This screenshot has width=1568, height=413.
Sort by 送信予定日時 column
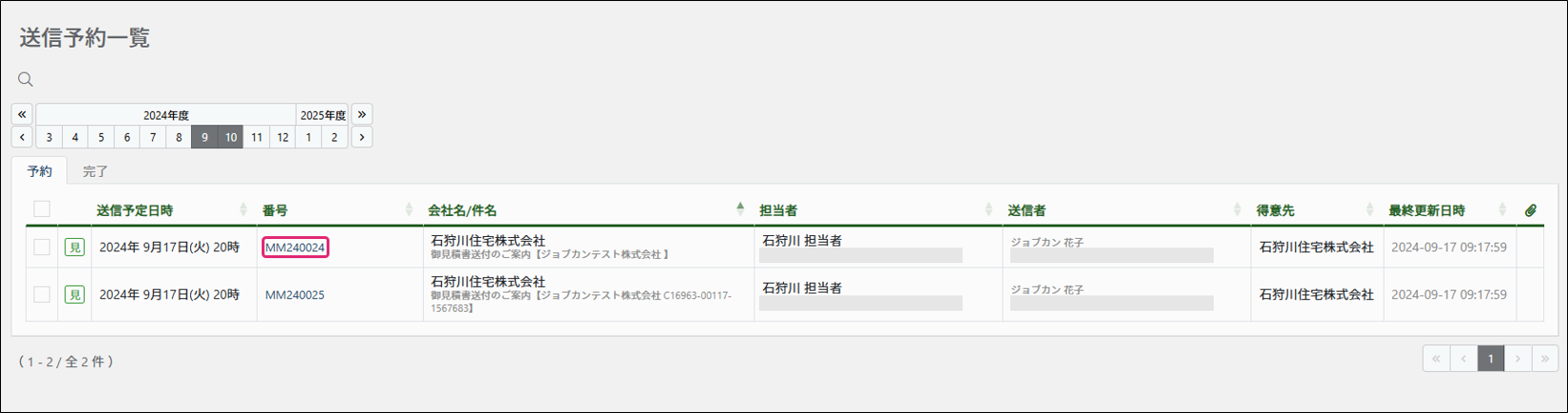click(135, 210)
